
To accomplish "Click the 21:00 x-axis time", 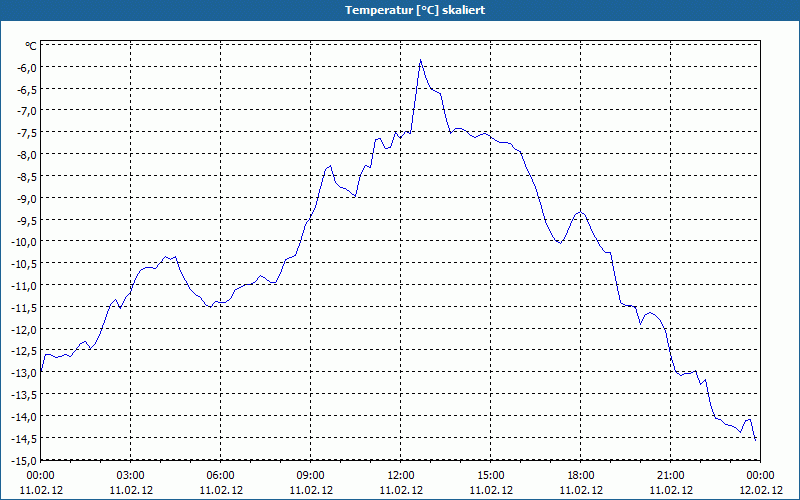I will coord(670,476).
